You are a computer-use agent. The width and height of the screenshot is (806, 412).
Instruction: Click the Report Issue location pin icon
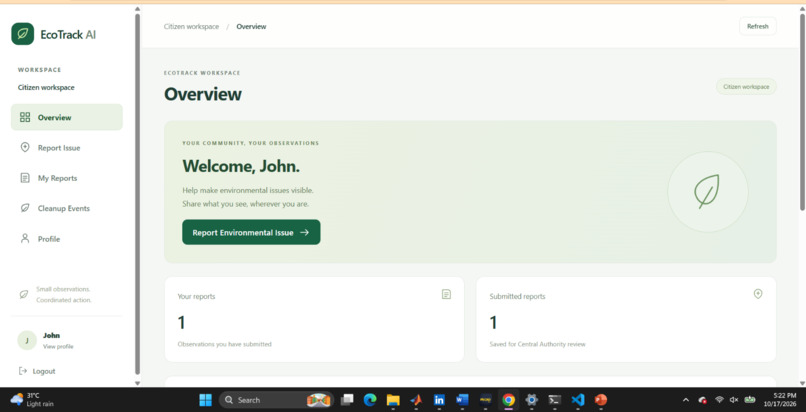click(x=25, y=147)
